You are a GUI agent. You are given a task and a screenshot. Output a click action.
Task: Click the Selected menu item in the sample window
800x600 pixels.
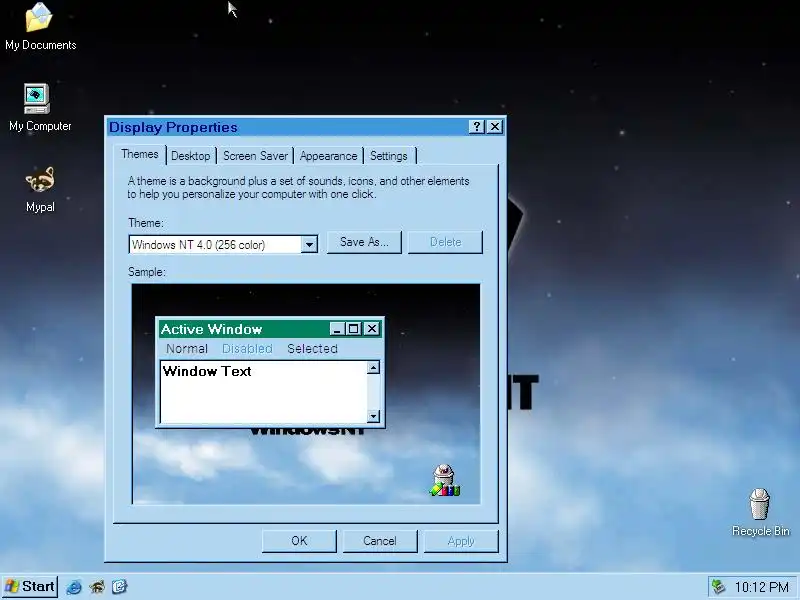[312, 348]
